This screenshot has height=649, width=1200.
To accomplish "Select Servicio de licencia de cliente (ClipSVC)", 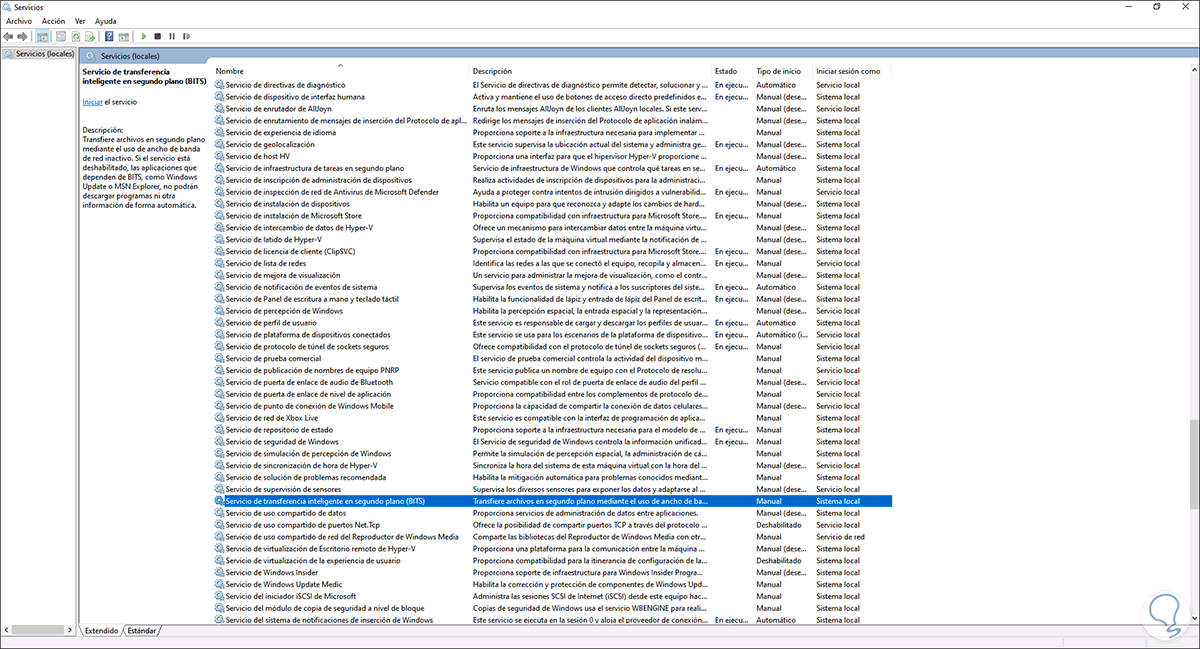I will click(x=552, y=252).
